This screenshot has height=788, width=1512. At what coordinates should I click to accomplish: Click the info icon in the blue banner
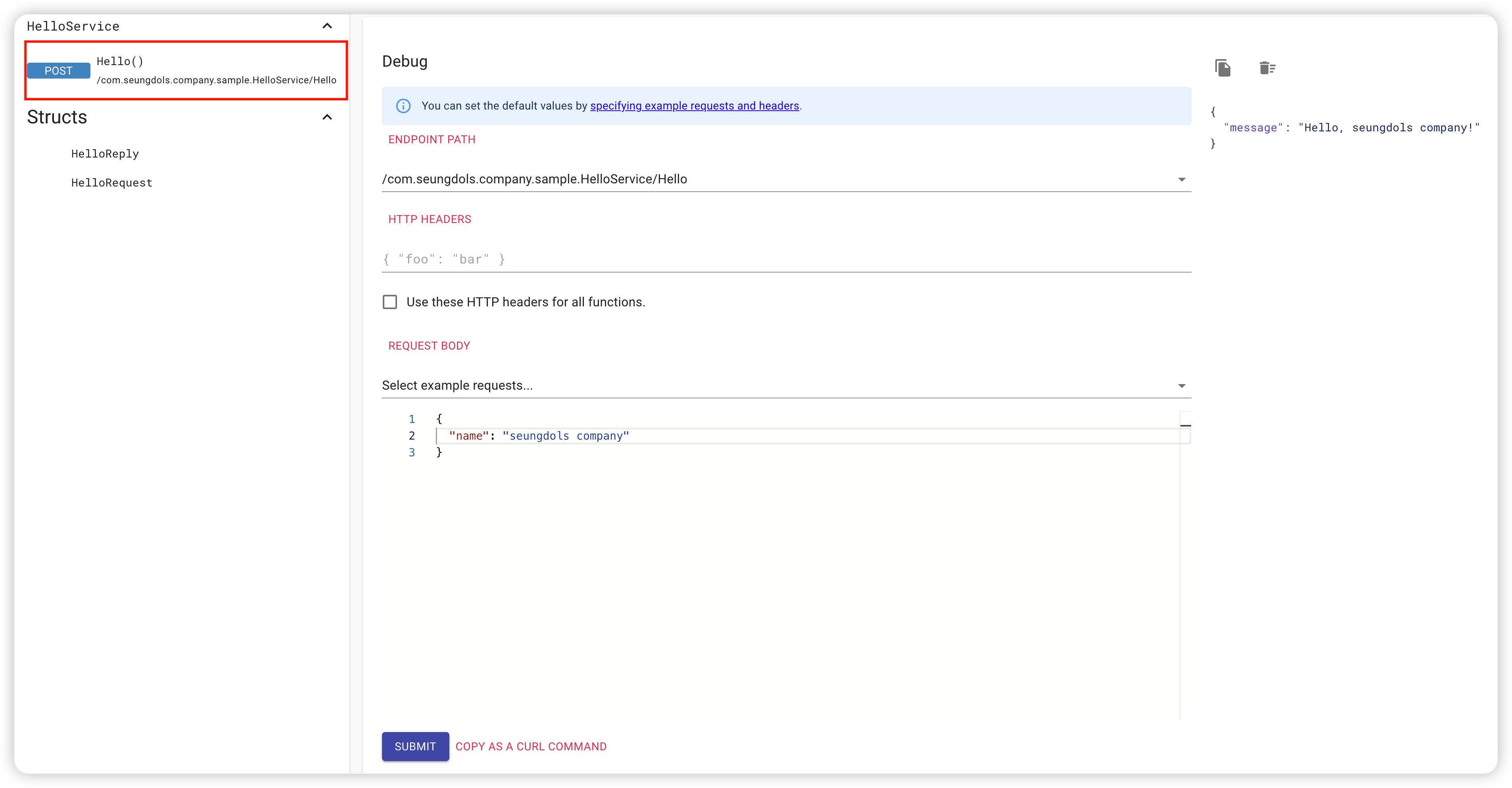pos(403,106)
